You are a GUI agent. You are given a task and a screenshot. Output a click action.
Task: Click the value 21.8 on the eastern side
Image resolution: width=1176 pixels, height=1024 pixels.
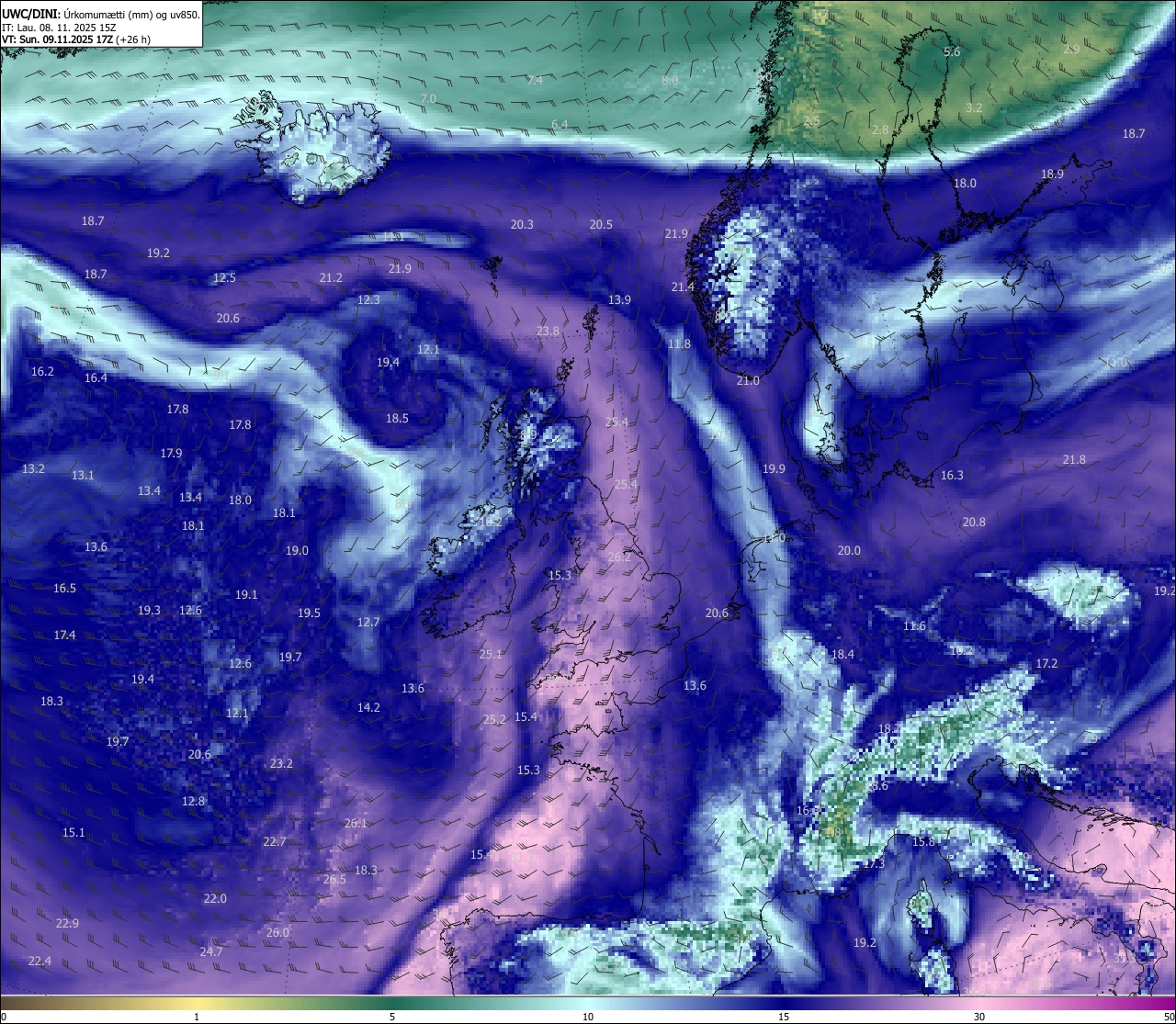click(x=1074, y=459)
